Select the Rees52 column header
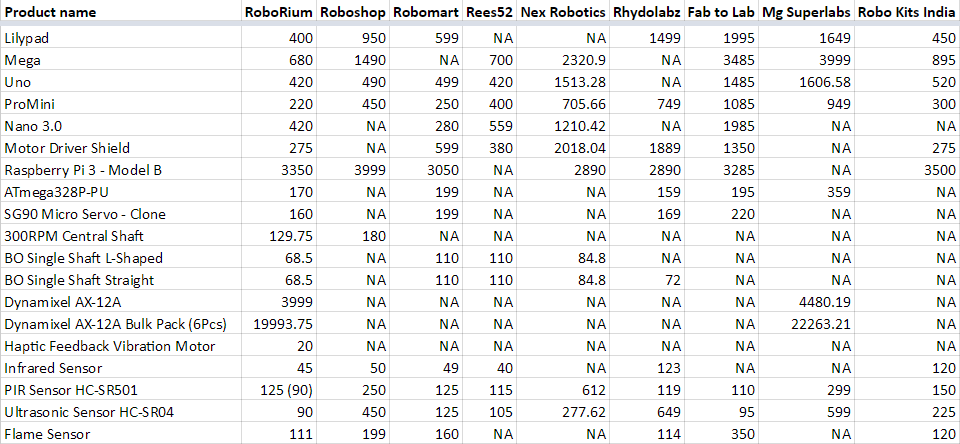Image resolution: width=960 pixels, height=444 pixels. 490,12
